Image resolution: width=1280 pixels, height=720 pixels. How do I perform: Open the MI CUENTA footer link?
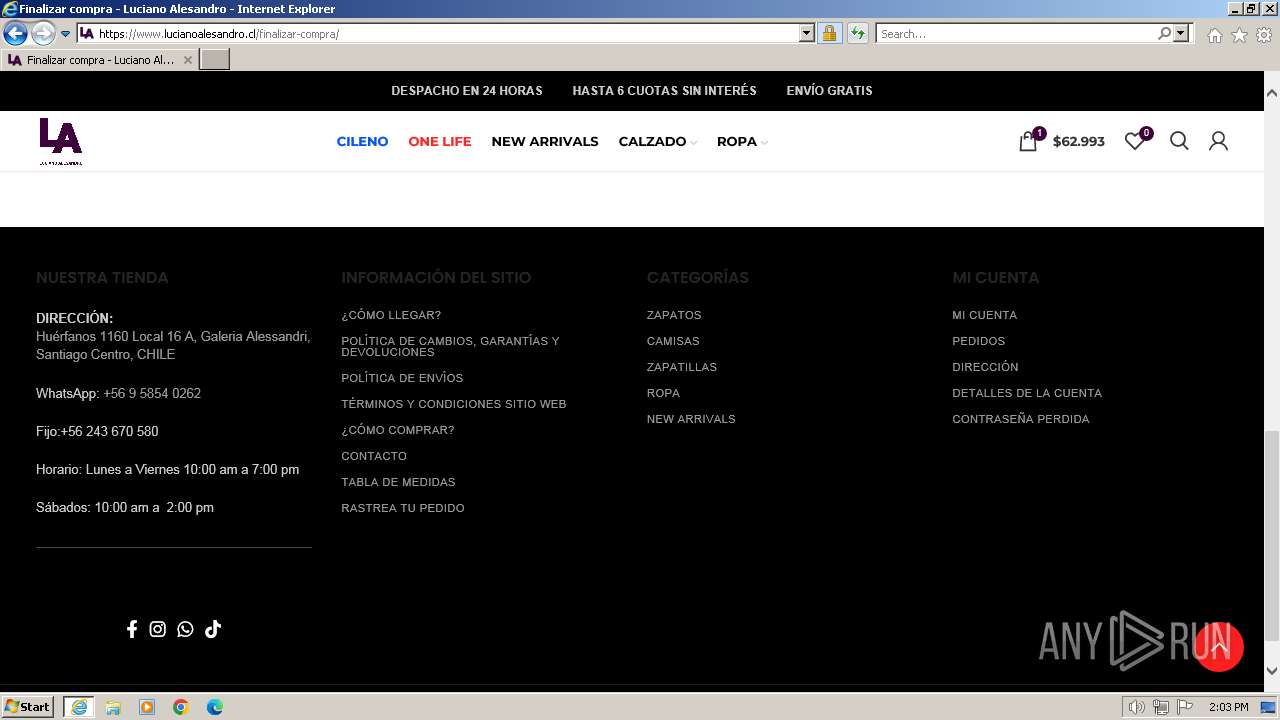(985, 315)
